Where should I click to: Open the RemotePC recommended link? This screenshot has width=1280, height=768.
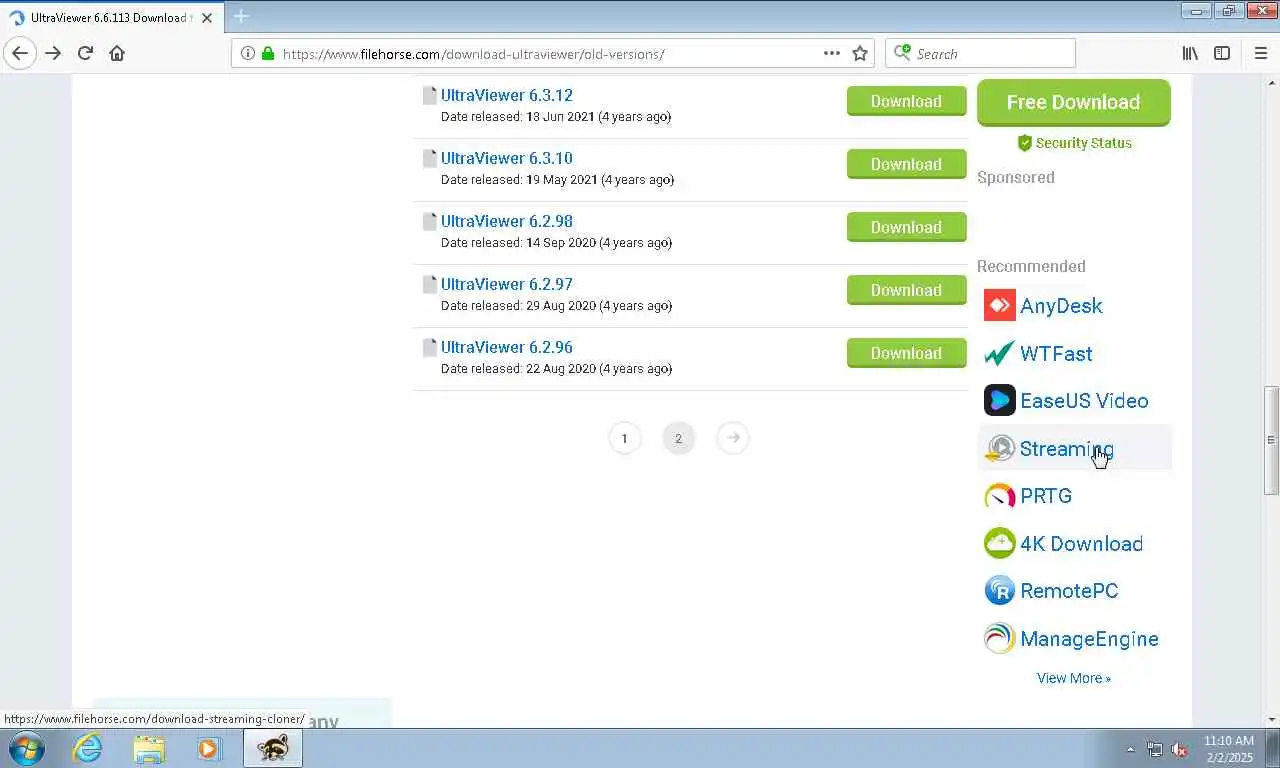[1069, 590]
